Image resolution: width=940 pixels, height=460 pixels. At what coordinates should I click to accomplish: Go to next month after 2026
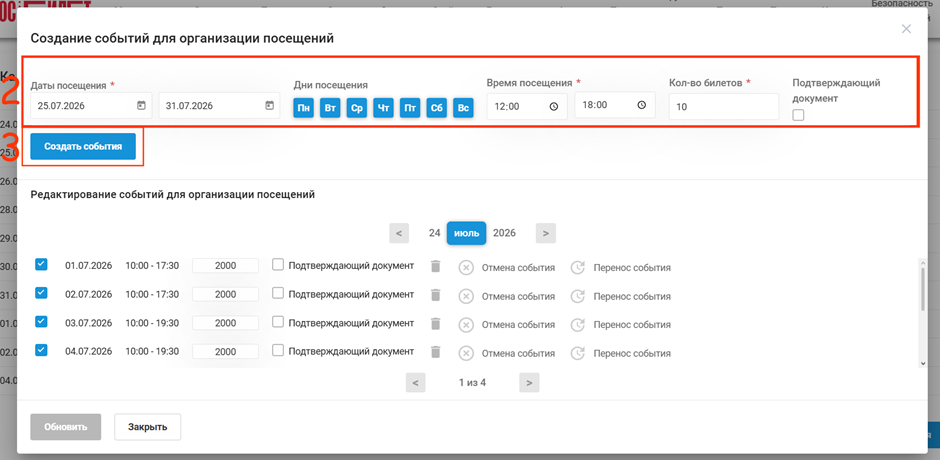pos(546,233)
